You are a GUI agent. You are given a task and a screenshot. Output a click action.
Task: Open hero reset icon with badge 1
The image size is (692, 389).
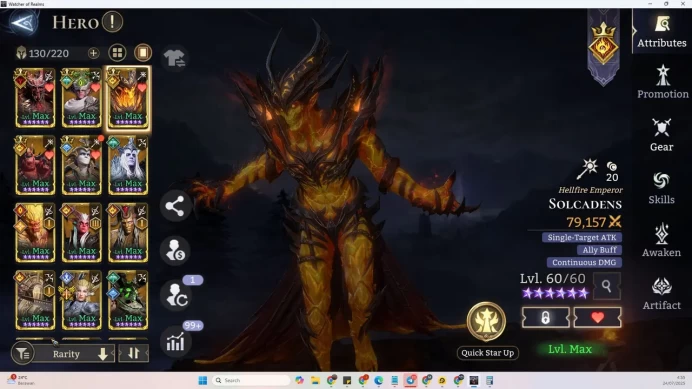[176, 295]
